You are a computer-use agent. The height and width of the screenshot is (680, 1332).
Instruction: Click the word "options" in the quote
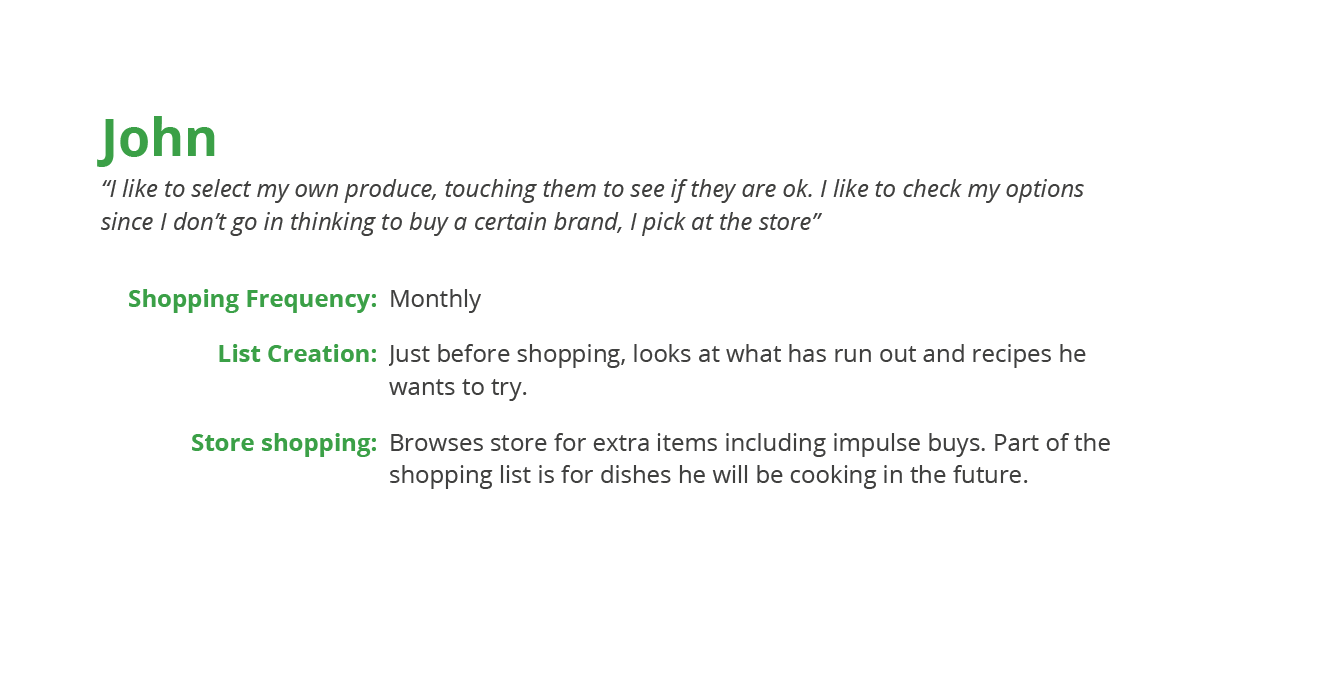(1044, 189)
